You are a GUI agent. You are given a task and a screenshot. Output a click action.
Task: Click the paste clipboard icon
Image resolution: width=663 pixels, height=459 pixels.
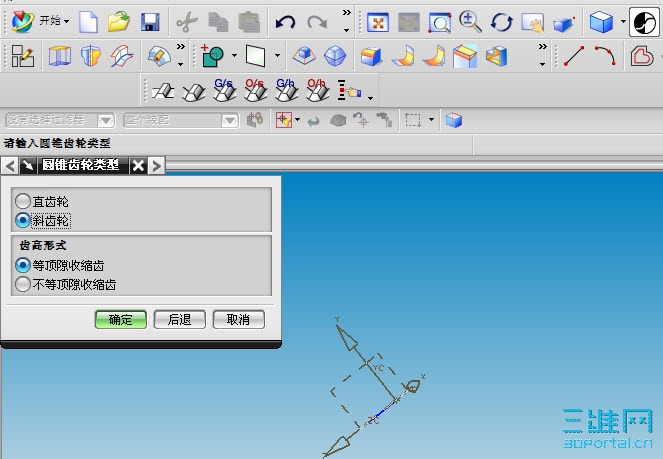pyautogui.click(x=249, y=22)
